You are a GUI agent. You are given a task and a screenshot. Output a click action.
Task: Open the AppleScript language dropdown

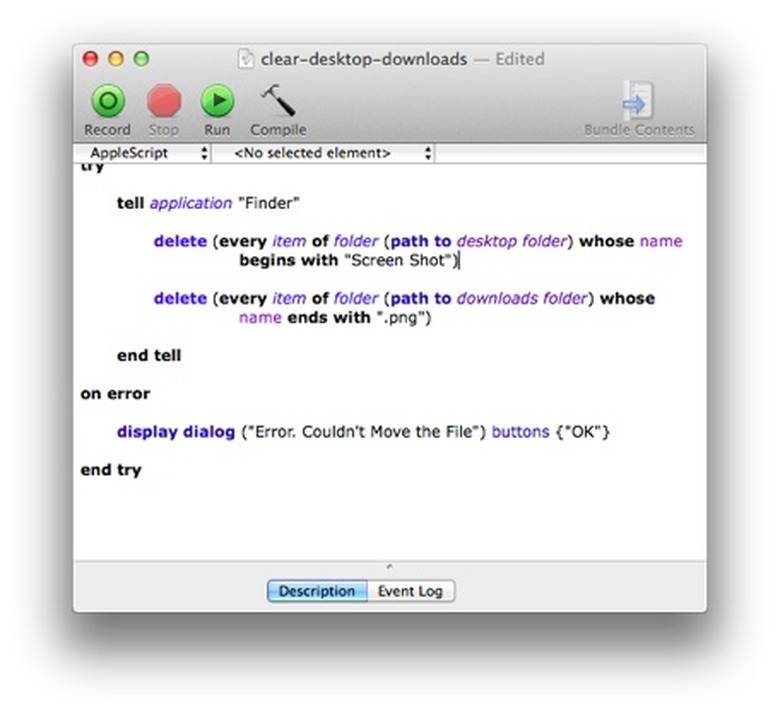[147, 153]
